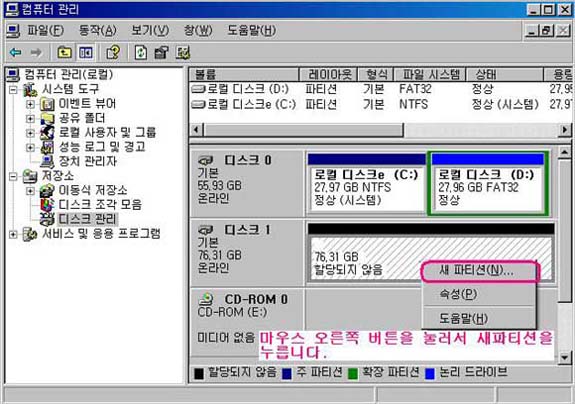This screenshot has height=404, width=575.
Task: Select the 로컬 디스크 (D:) FAT32 partition block
Action: pyautogui.click(x=488, y=183)
